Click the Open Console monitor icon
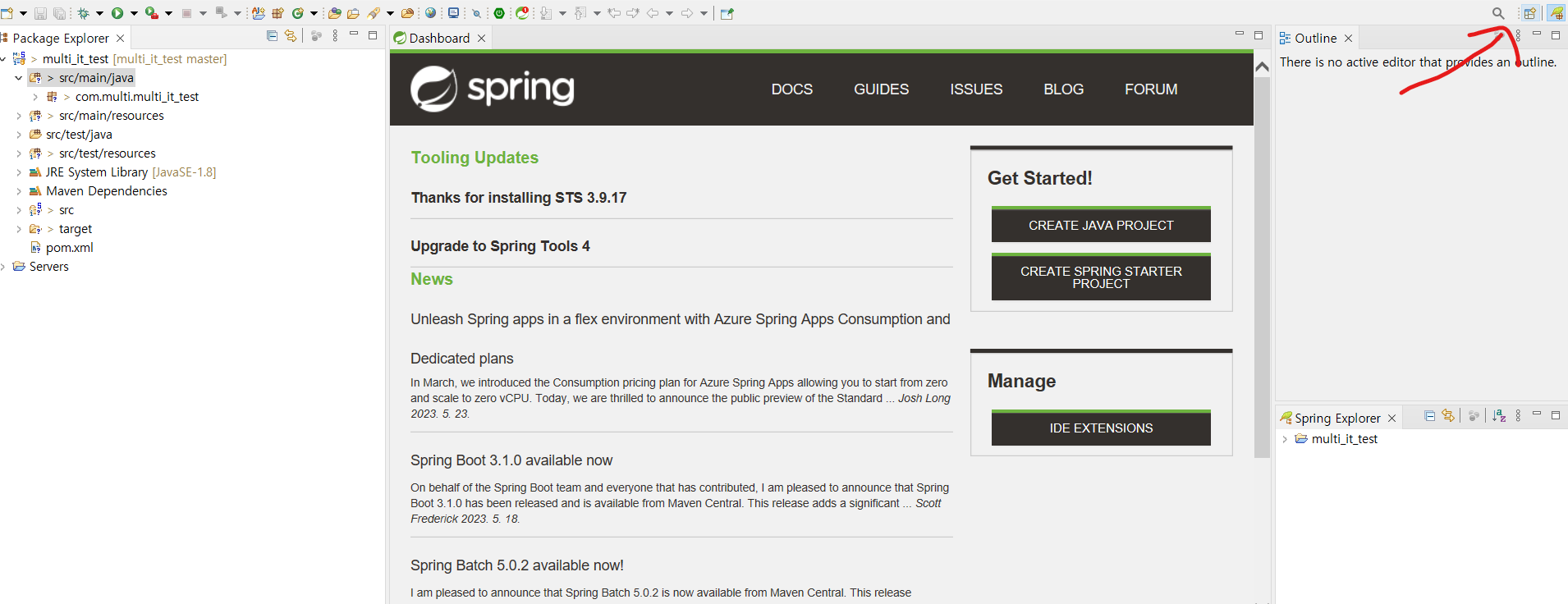This screenshot has height=604, width=1568. click(453, 13)
